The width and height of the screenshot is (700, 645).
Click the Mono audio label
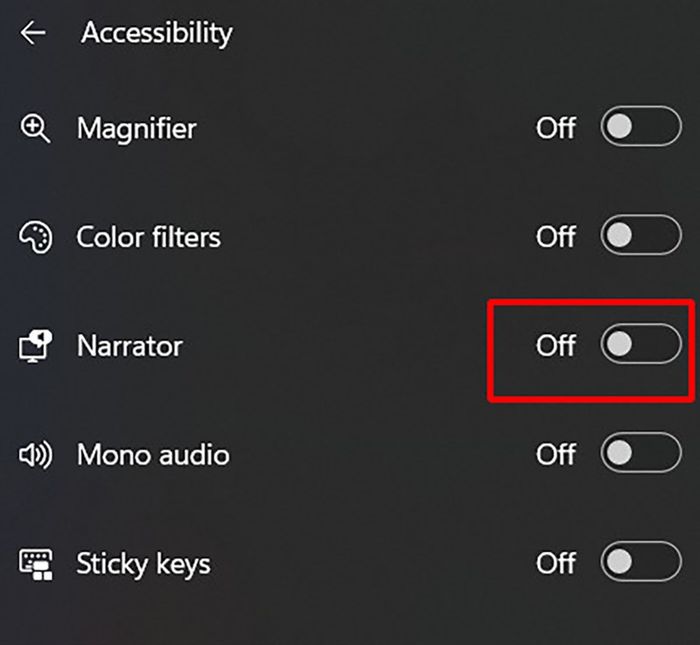pos(153,456)
